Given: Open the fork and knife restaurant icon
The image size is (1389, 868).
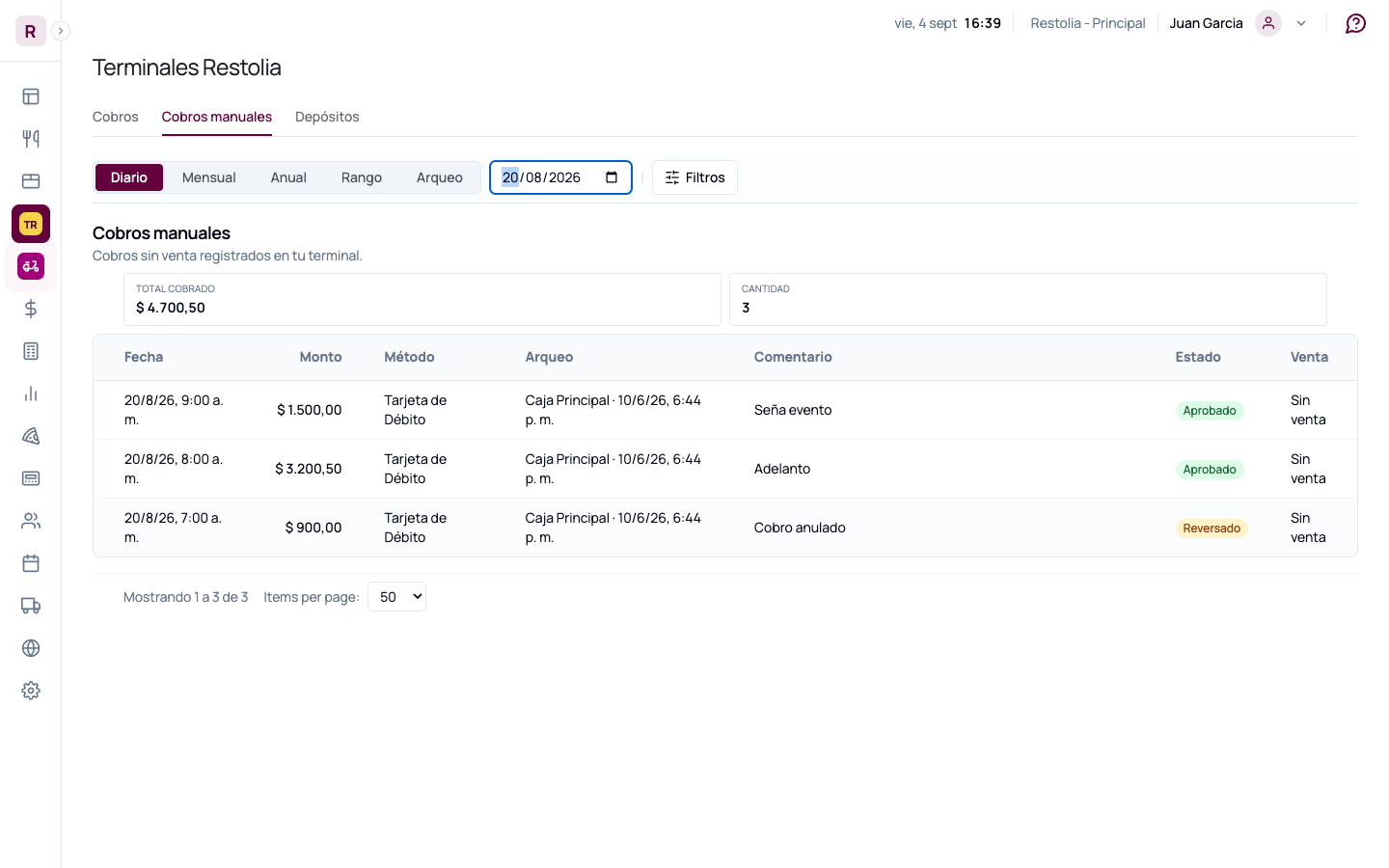Looking at the screenshot, I should click(x=31, y=139).
